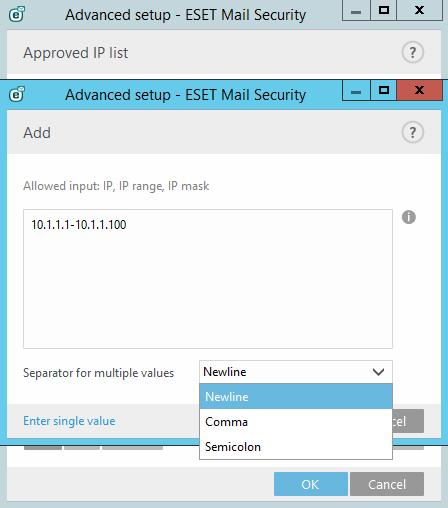Close the background Approved IP list window
Image resolution: width=448 pixels, height=508 pixels.
[419, 10]
